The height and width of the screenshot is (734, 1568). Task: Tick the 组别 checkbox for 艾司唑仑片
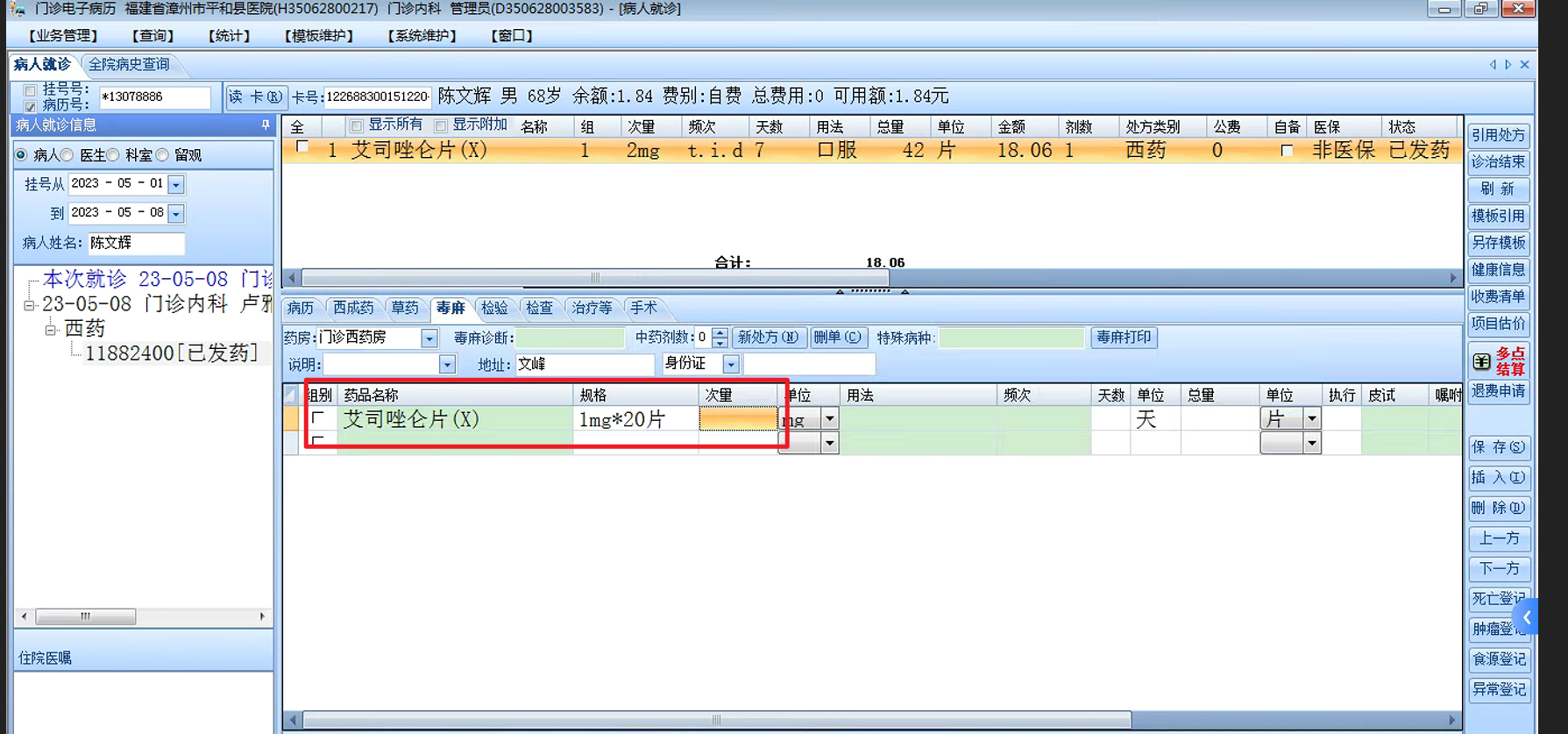click(x=317, y=418)
